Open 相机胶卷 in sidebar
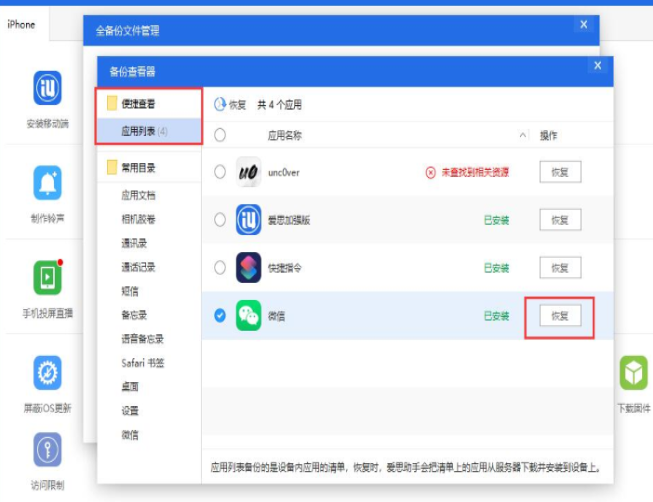The height and width of the screenshot is (502, 653). [138, 219]
